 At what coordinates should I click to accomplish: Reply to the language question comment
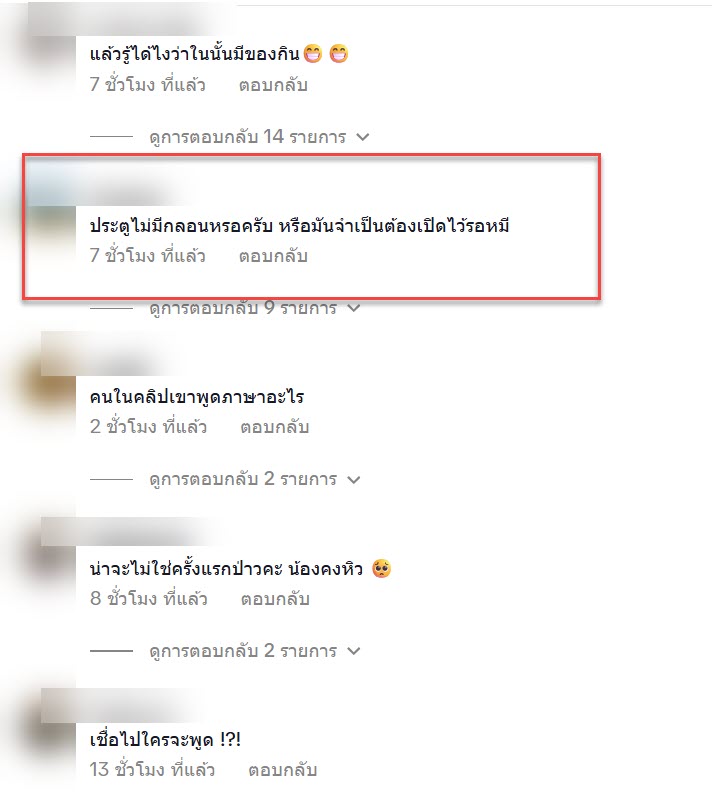tap(275, 427)
